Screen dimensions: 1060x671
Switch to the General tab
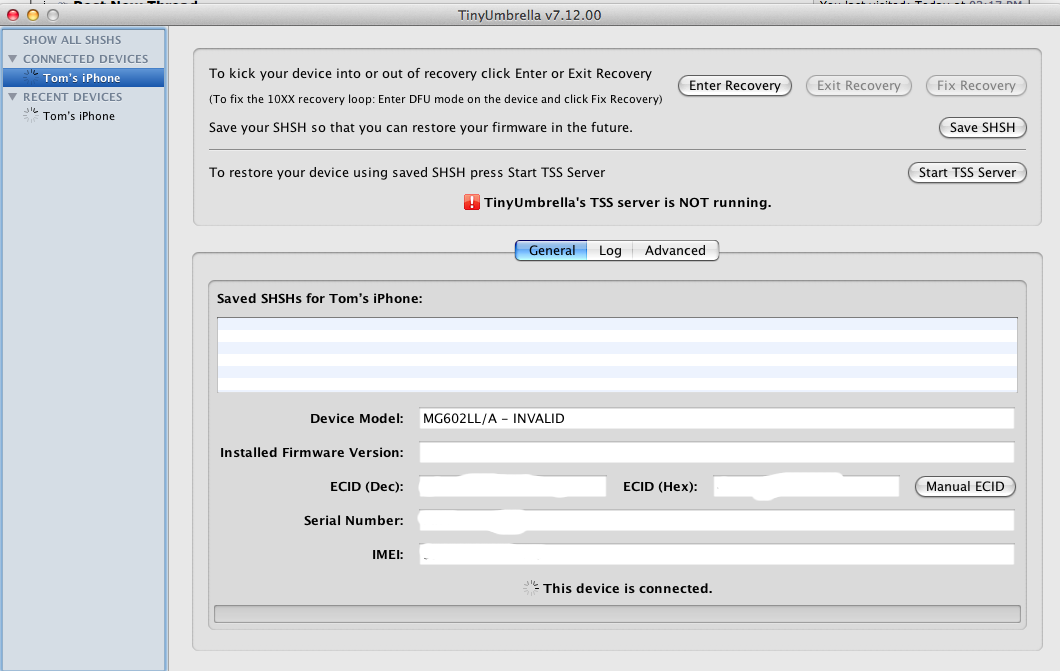pos(552,250)
